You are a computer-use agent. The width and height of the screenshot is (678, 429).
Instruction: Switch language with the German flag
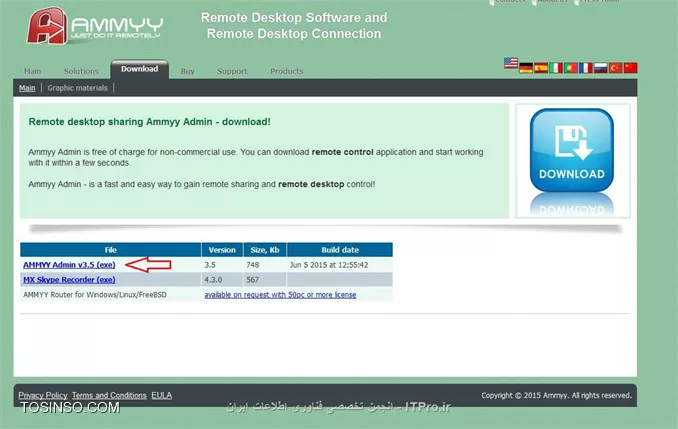point(526,68)
